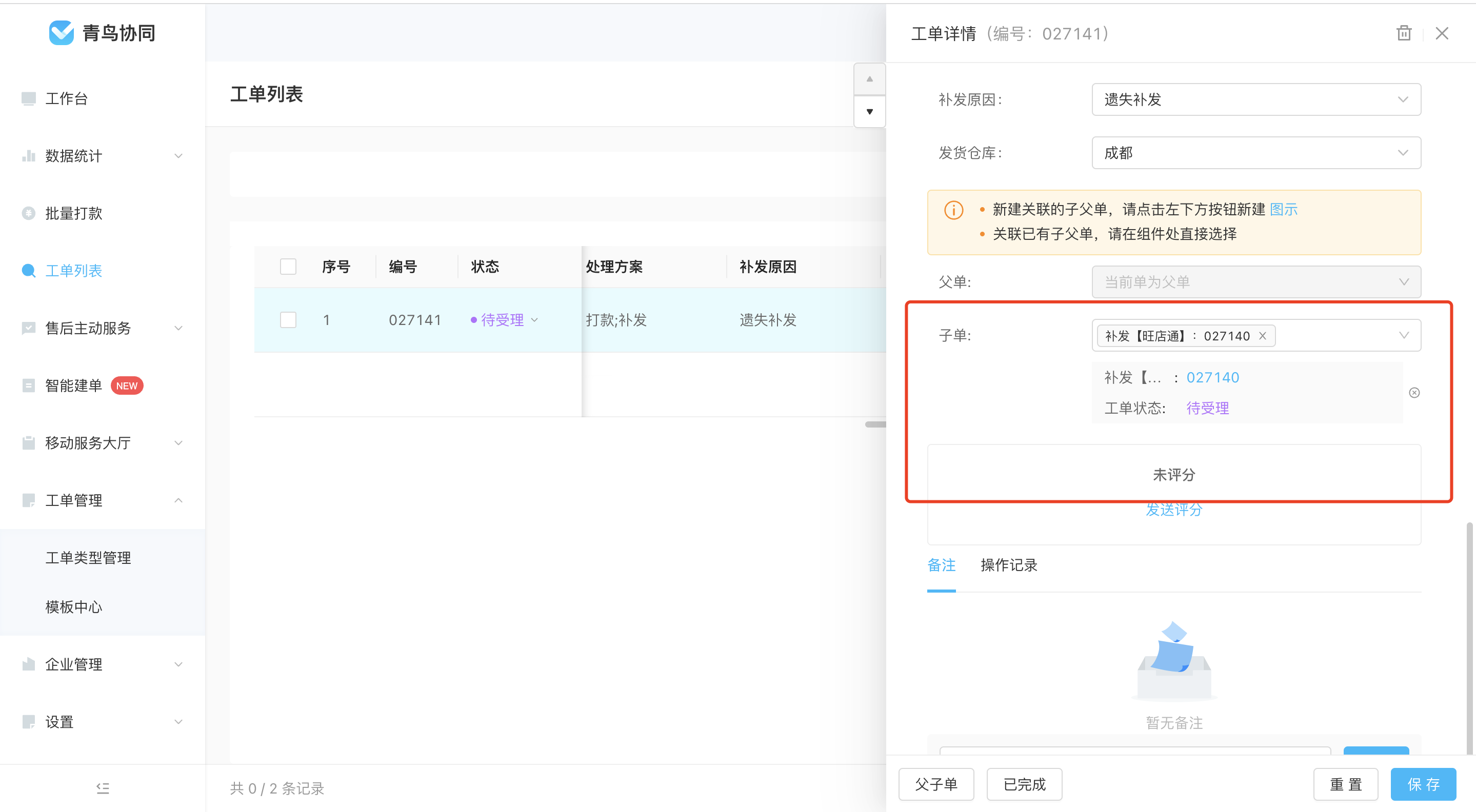Click the 企业管理 icon

(x=28, y=664)
